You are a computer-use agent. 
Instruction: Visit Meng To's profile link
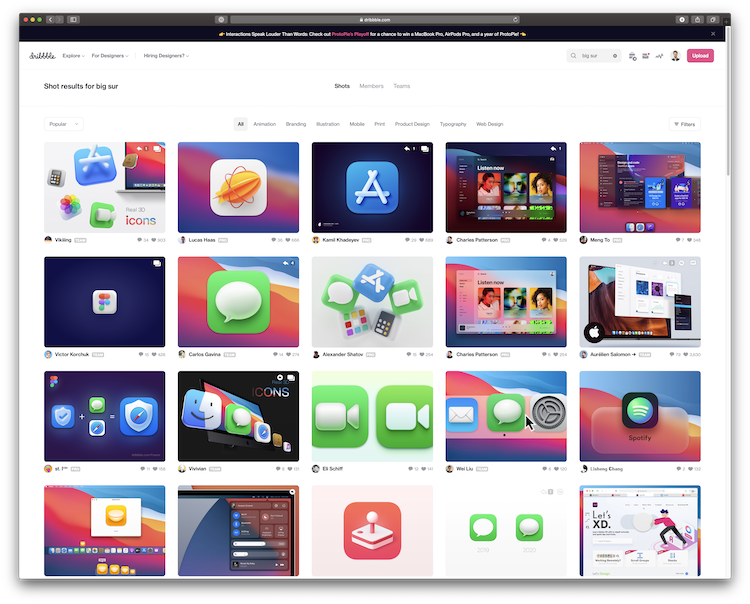(x=600, y=240)
